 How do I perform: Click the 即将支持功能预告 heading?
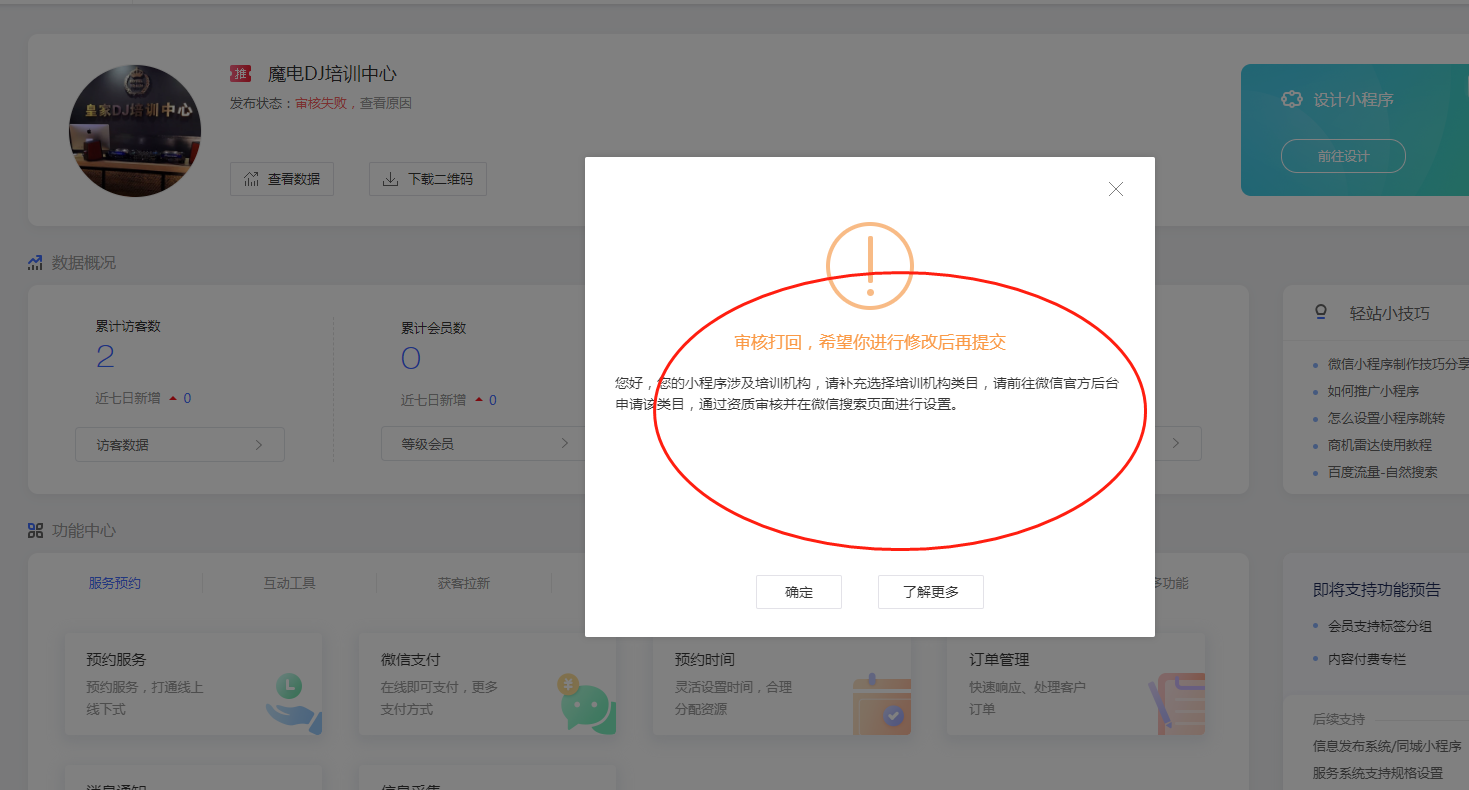1377,590
